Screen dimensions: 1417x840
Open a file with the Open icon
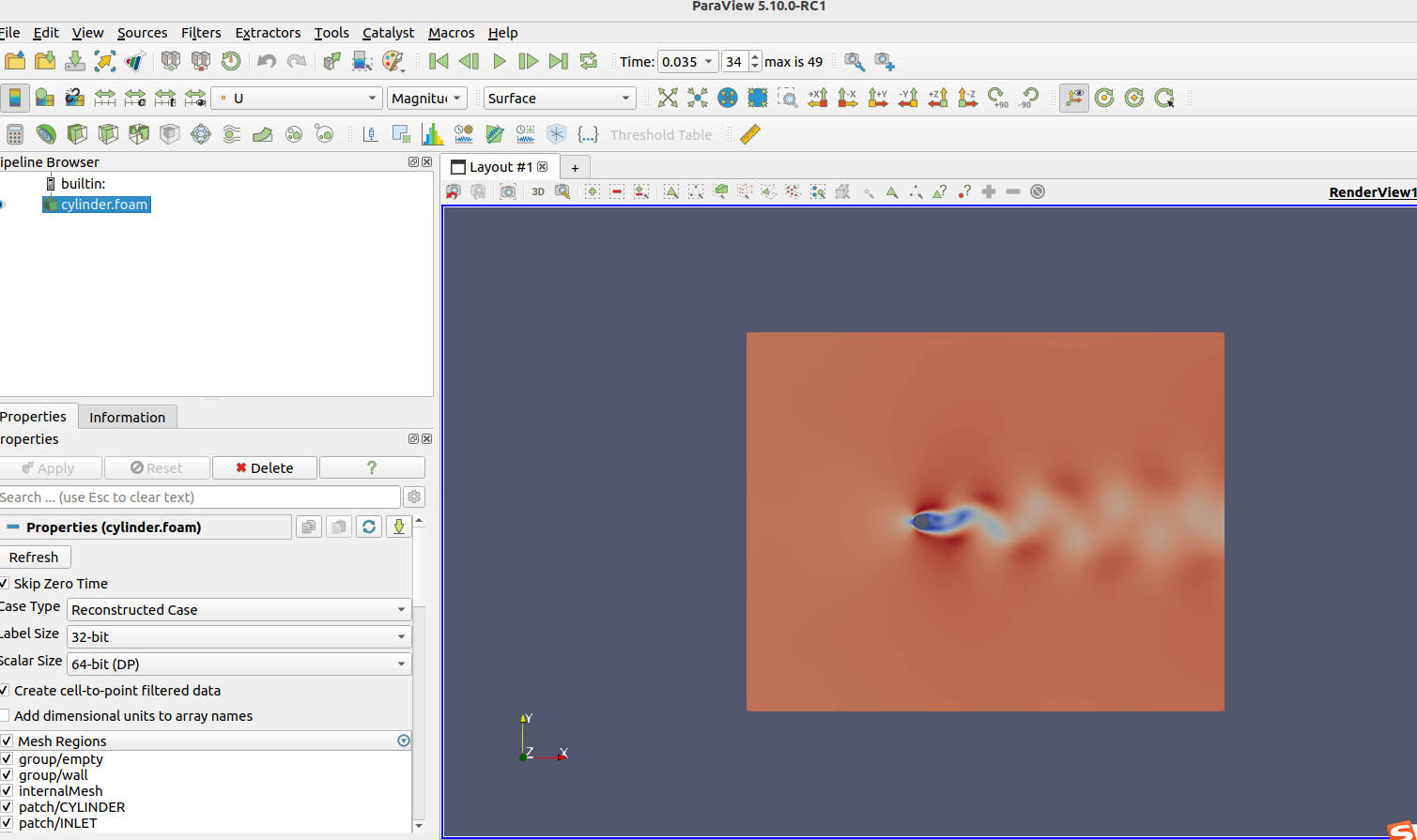(x=15, y=61)
